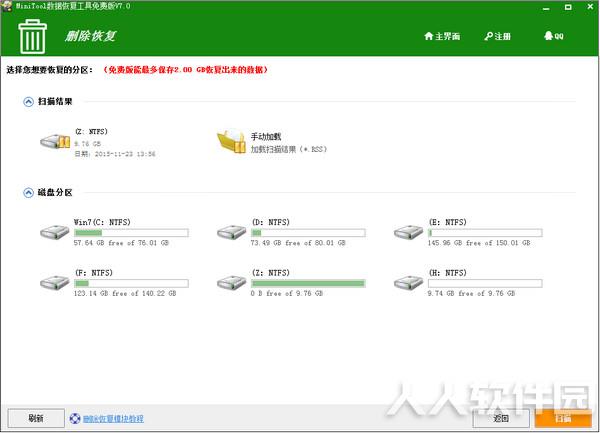Screen dimensions: 600x433
Task: Close the MiniTool window
Action: [x=590, y=7]
